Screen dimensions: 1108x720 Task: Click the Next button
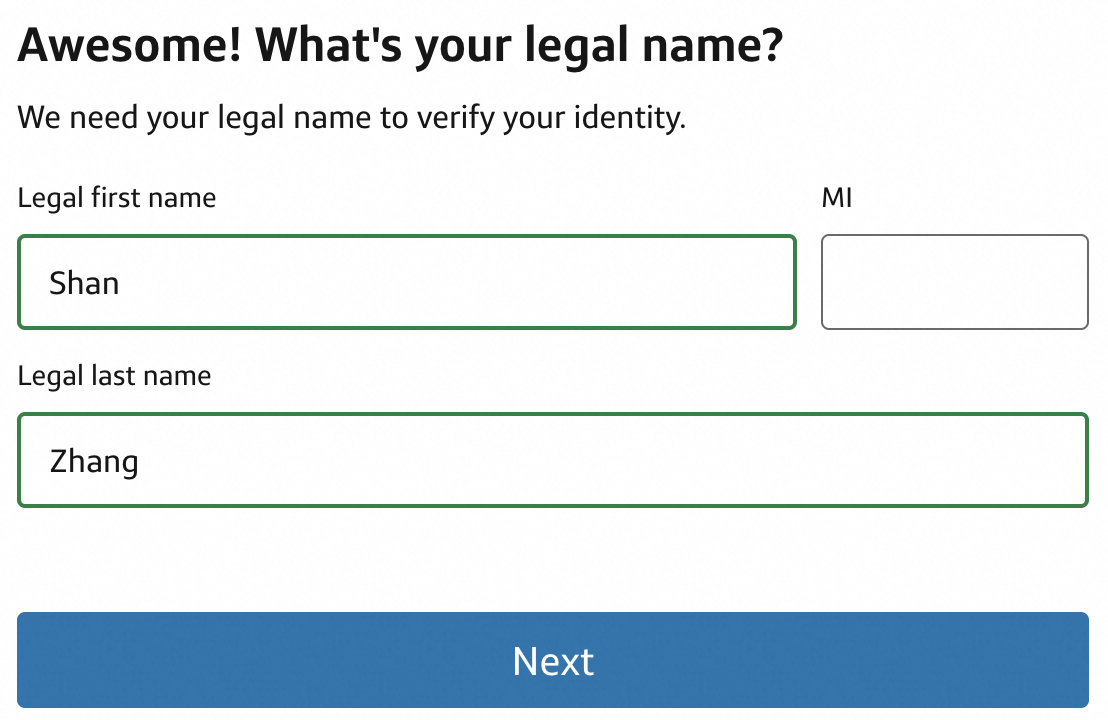point(552,660)
